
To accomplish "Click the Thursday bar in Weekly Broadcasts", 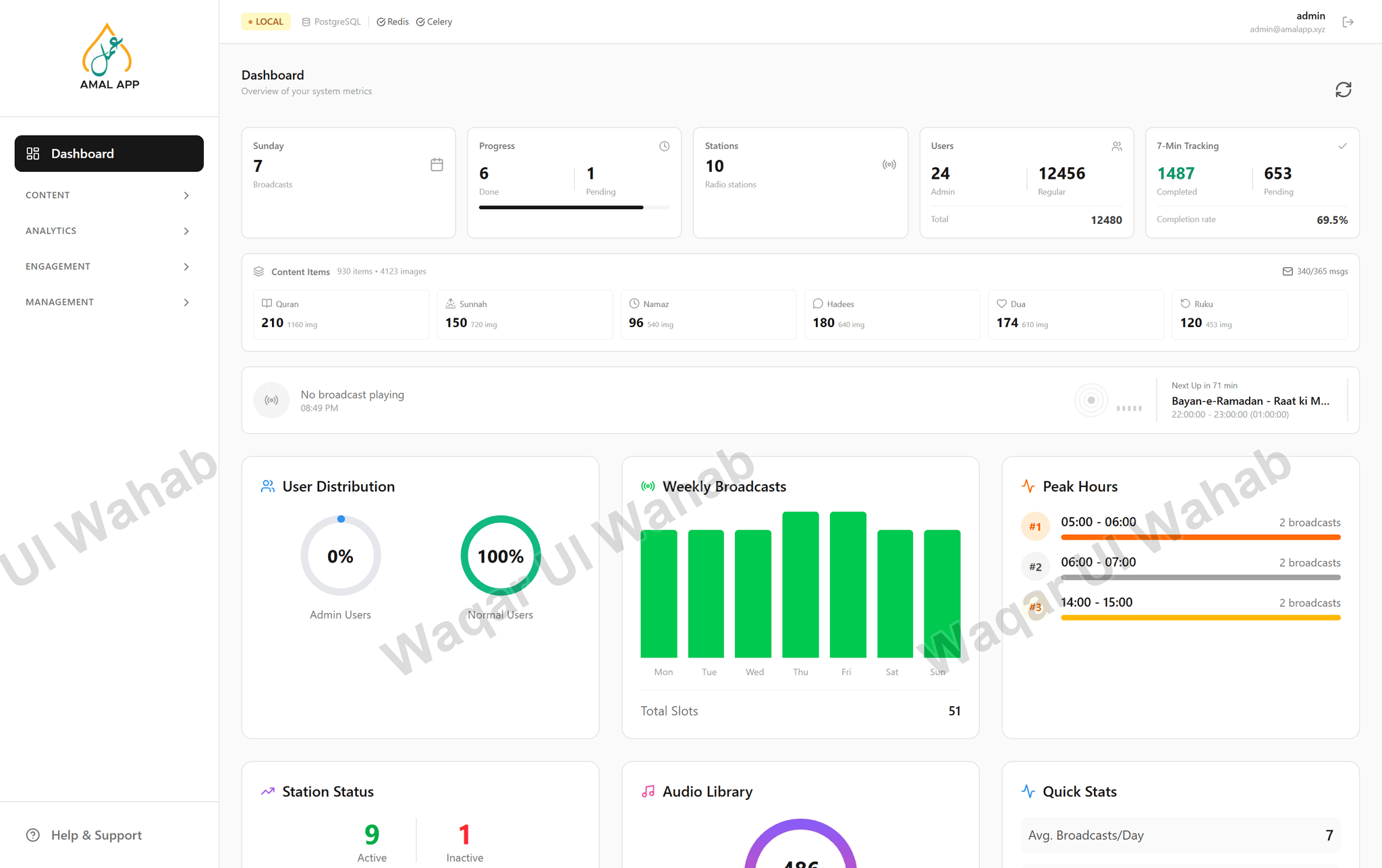I will tap(800, 585).
